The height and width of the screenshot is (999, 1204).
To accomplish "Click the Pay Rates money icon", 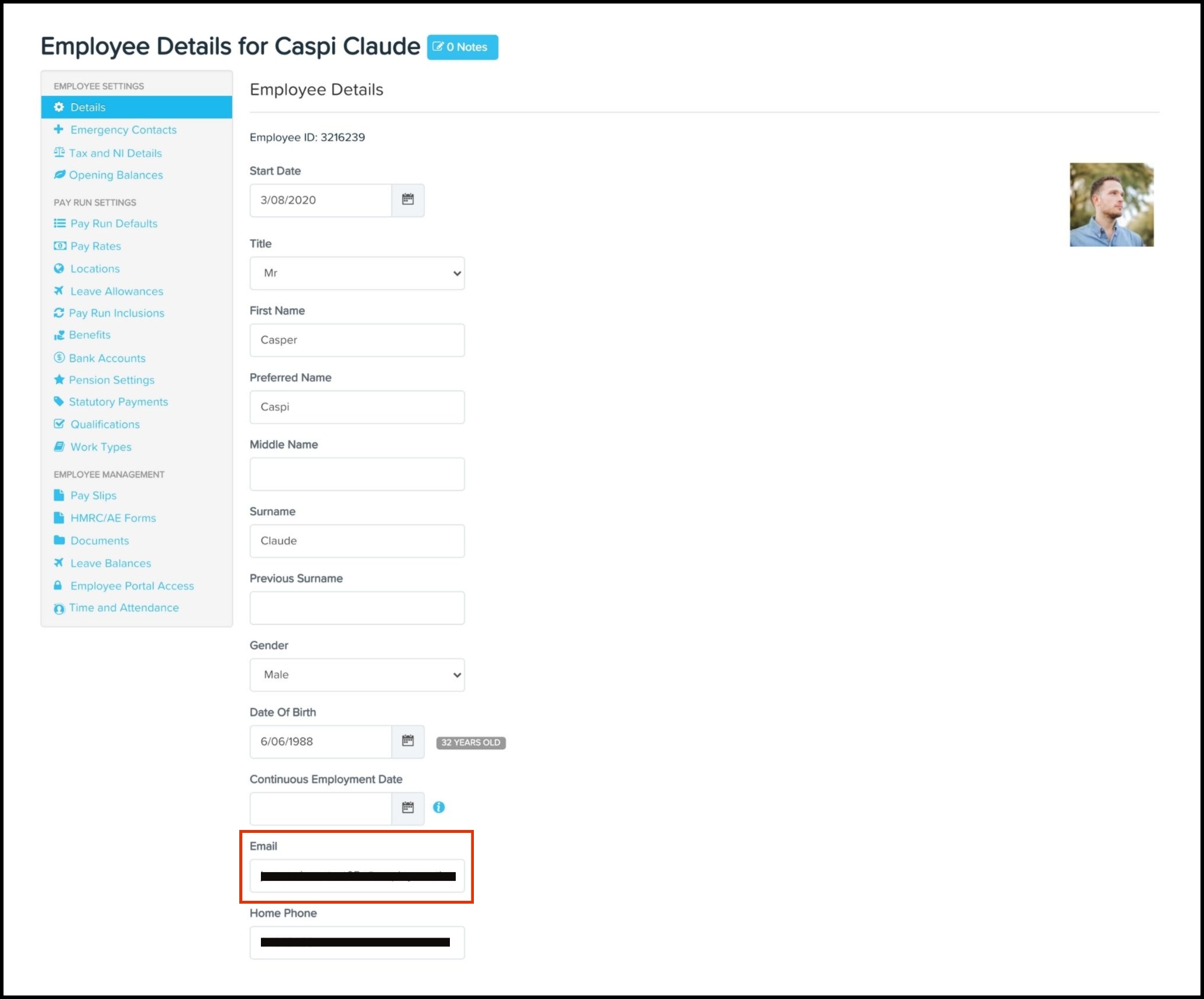I will [59, 246].
